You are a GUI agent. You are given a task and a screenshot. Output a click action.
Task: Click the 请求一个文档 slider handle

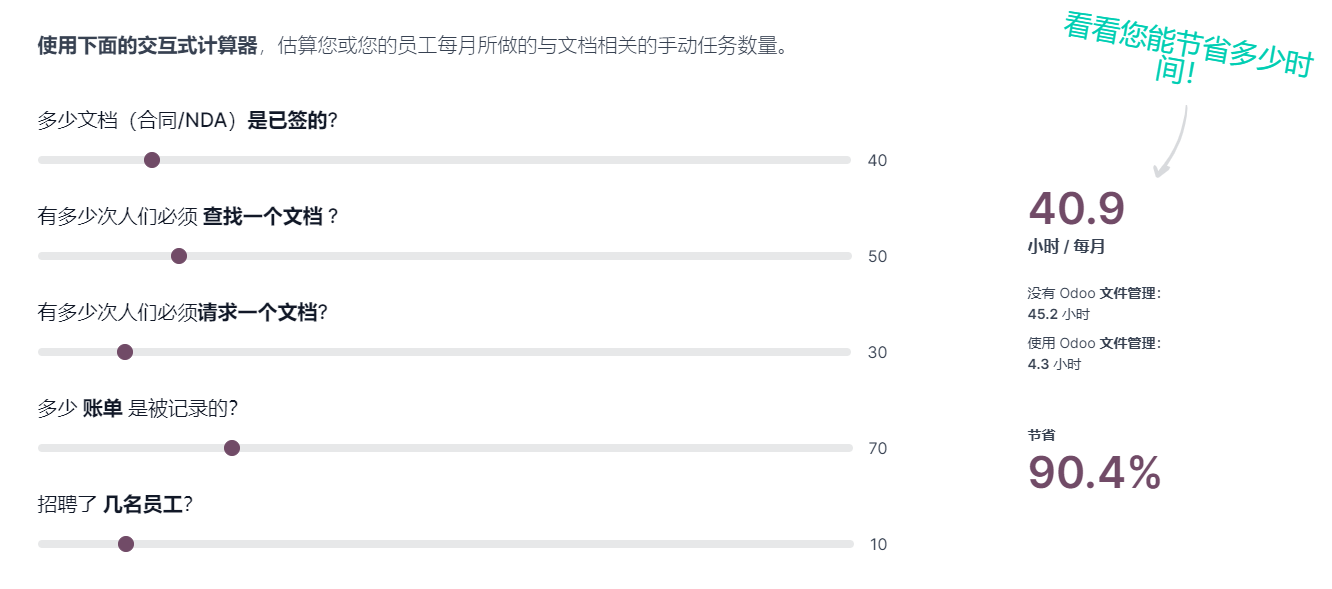point(125,352)
